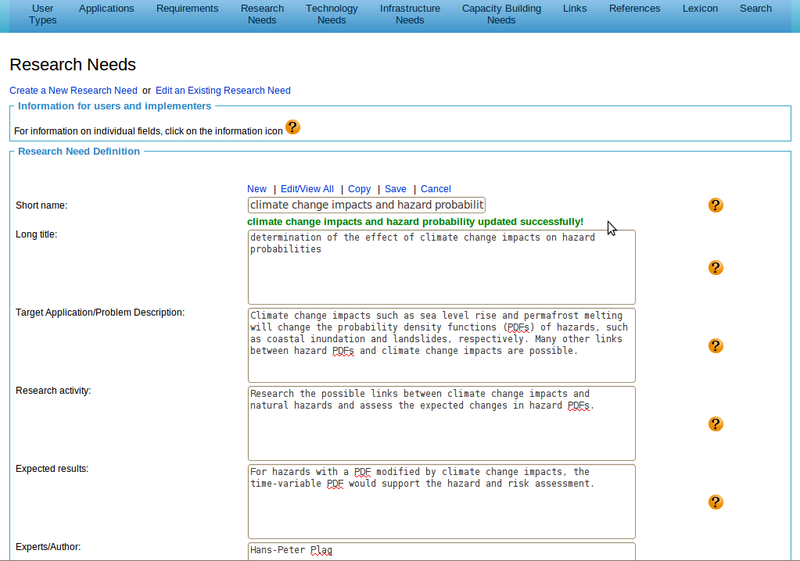Screen dimensions: 800x561
Task: Click the Edit/View All link
Action: click(x=307, y=189)
